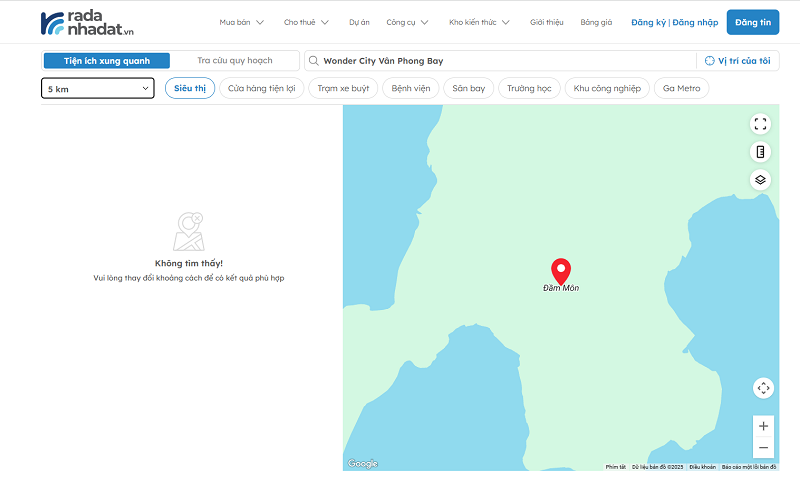
Task: Open the Điều khoản map link
Action: click(x=702, y=467)
